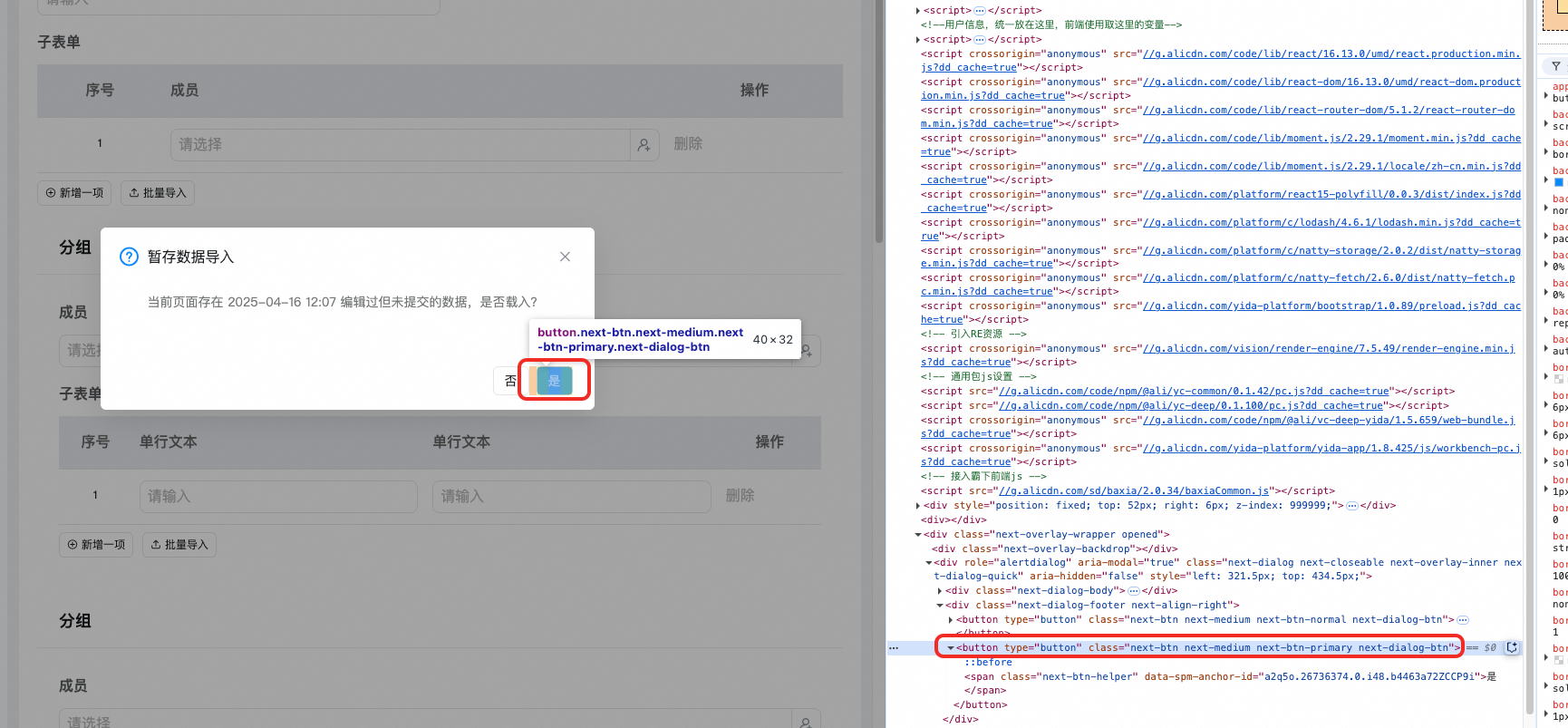This screenshot has height=728, width=1568.
Task: Select the ::before pseudo-element line
Action: tap(988, 663)
